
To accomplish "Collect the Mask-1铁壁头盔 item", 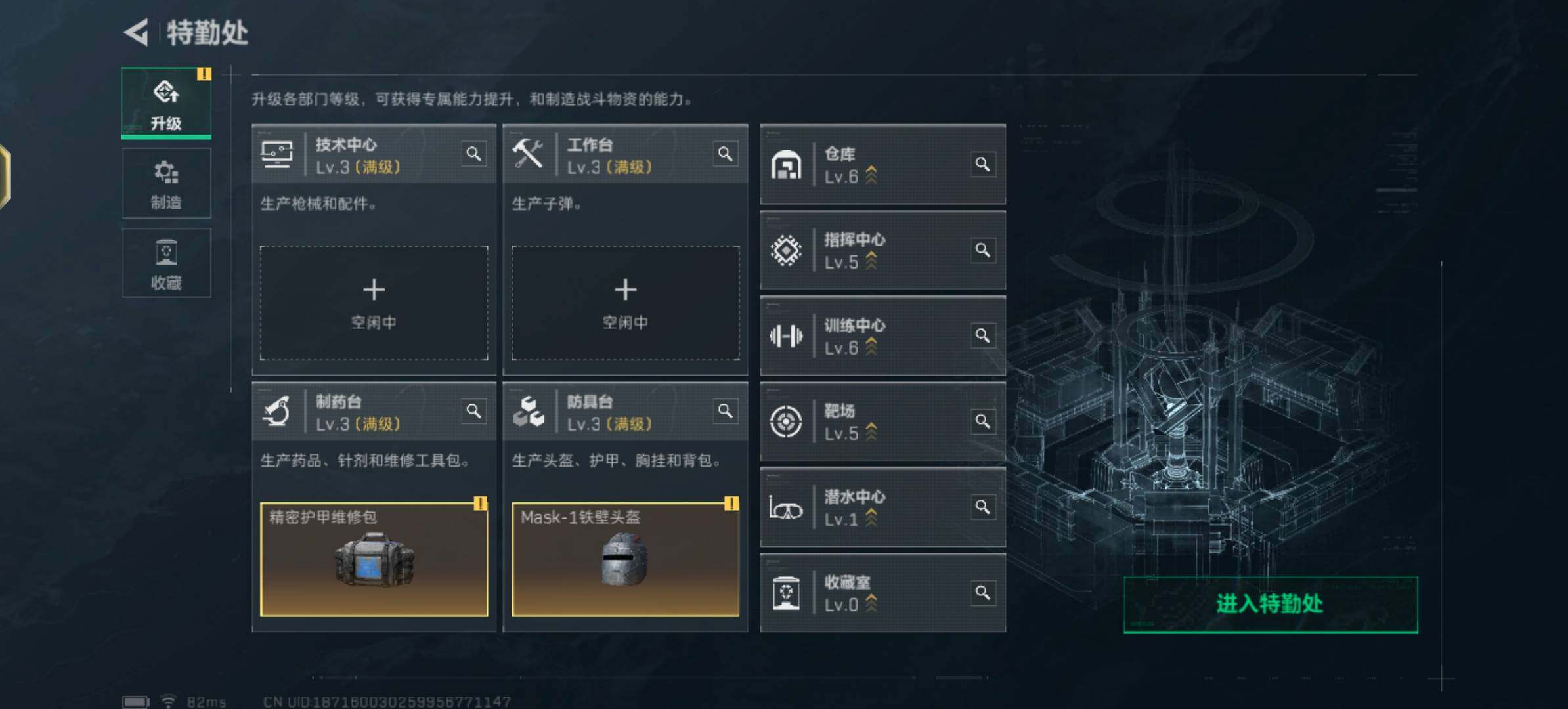I will point(625,559).
